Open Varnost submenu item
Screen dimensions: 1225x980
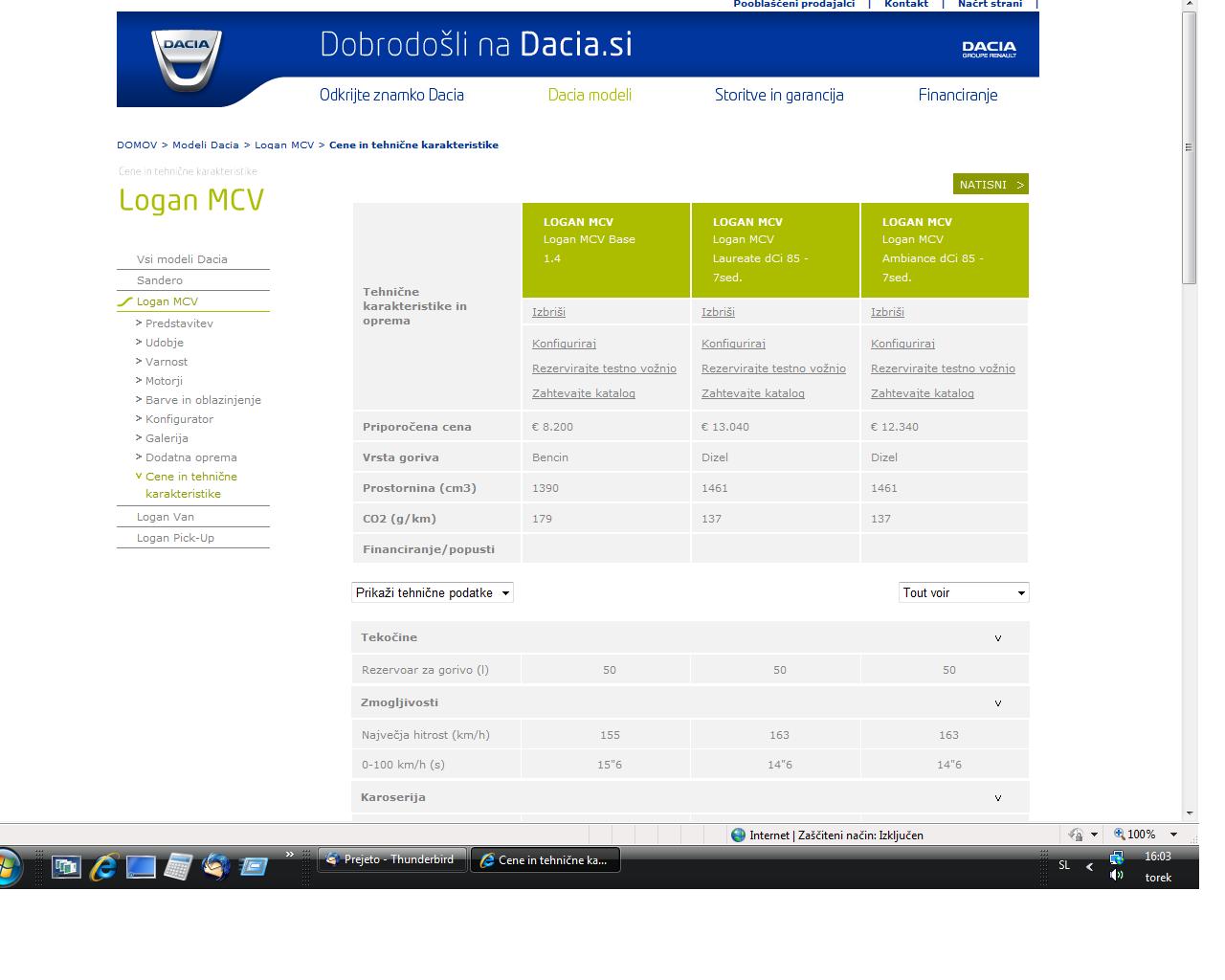coord(167,362)
